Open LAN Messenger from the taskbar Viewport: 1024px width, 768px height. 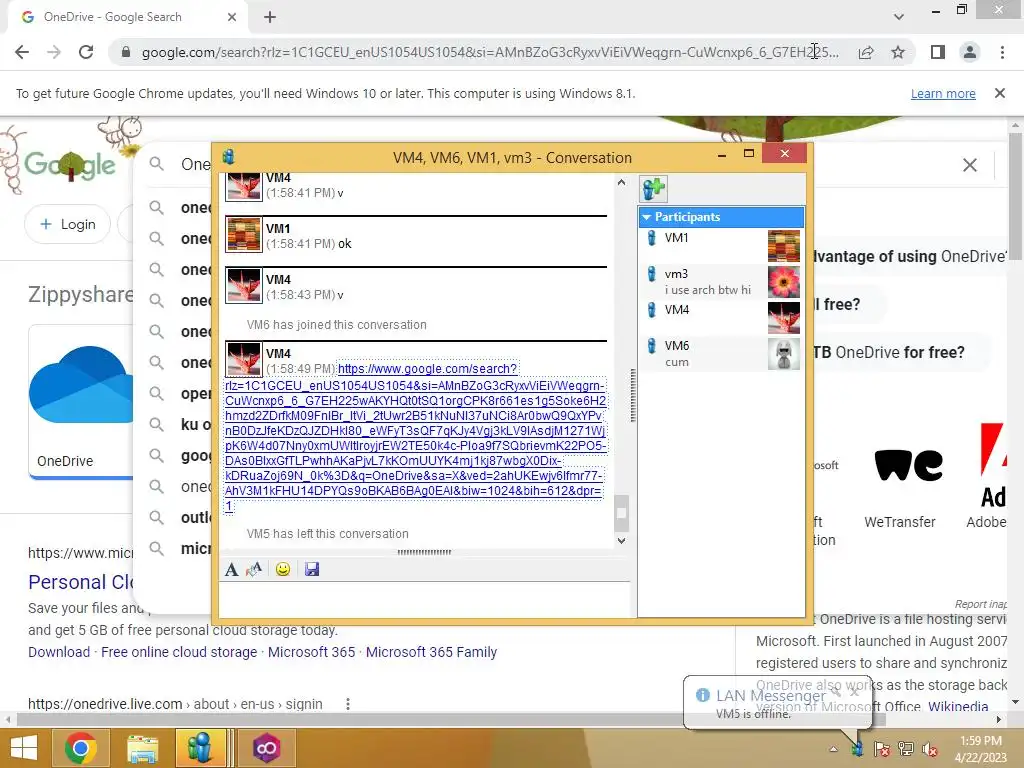[x=200, y=748]
